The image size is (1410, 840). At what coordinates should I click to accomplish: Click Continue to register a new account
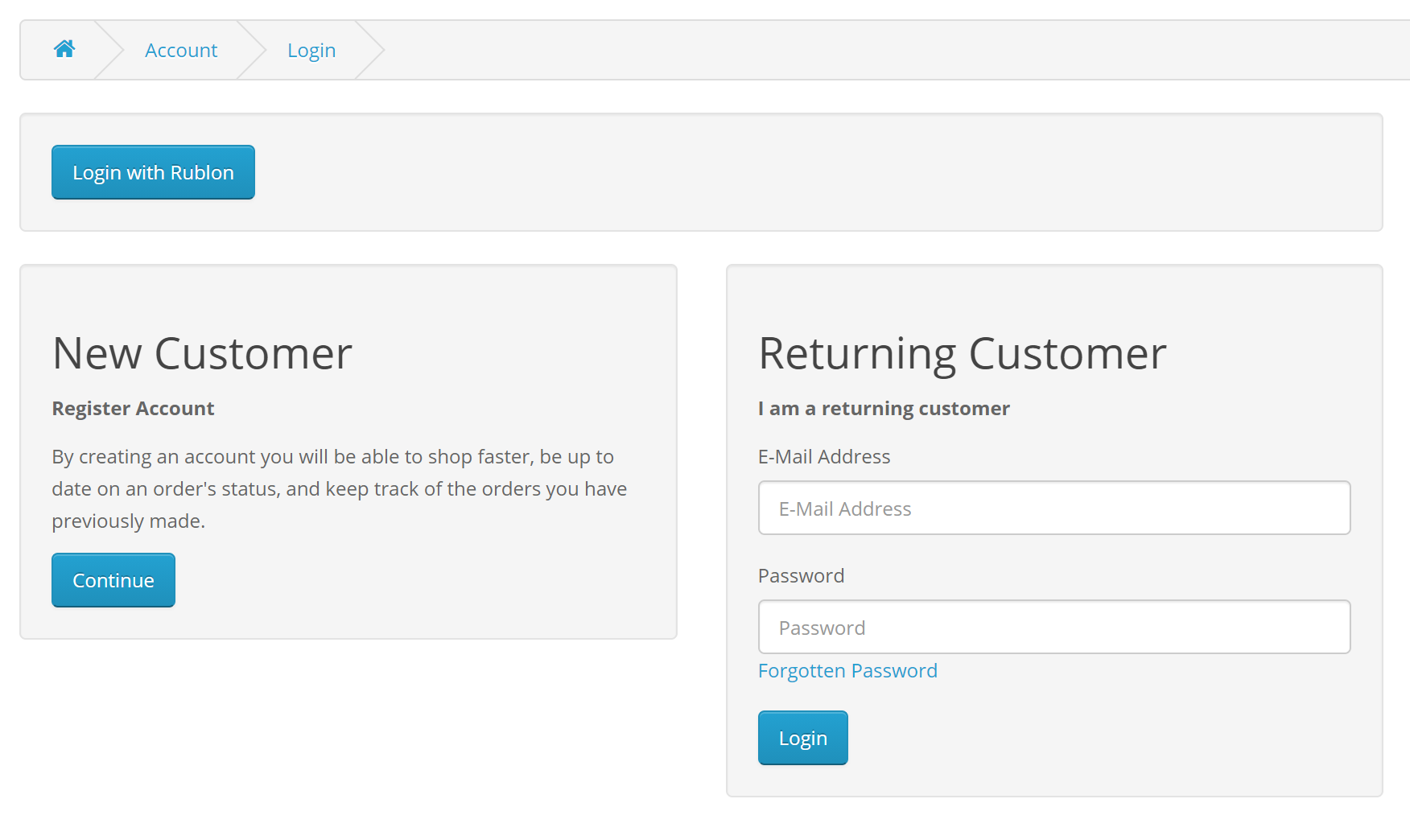[x=113, y=580]
